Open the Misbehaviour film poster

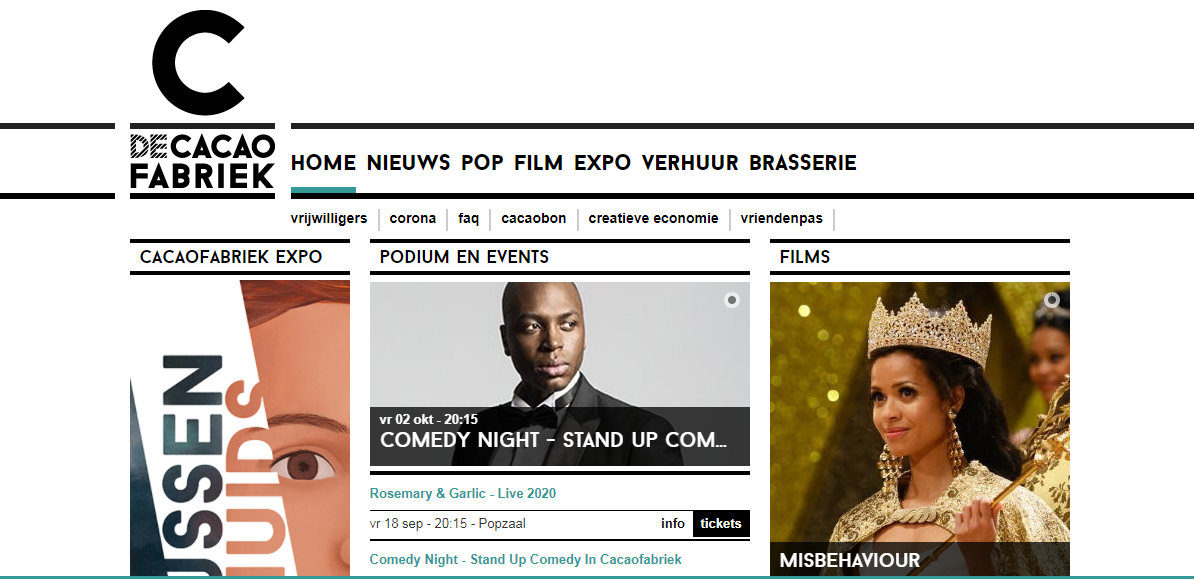coord(920,429)
